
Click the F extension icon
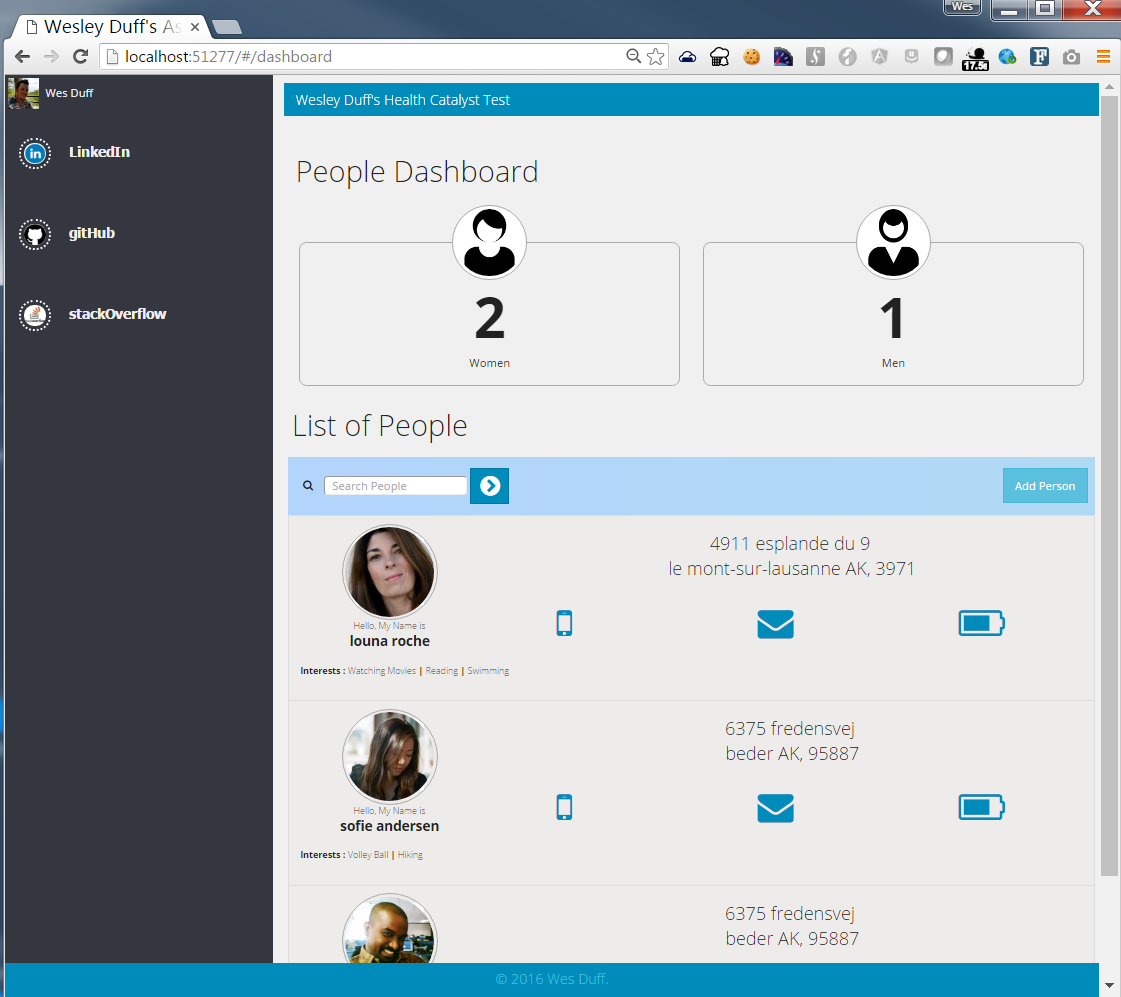[1039, 56]
